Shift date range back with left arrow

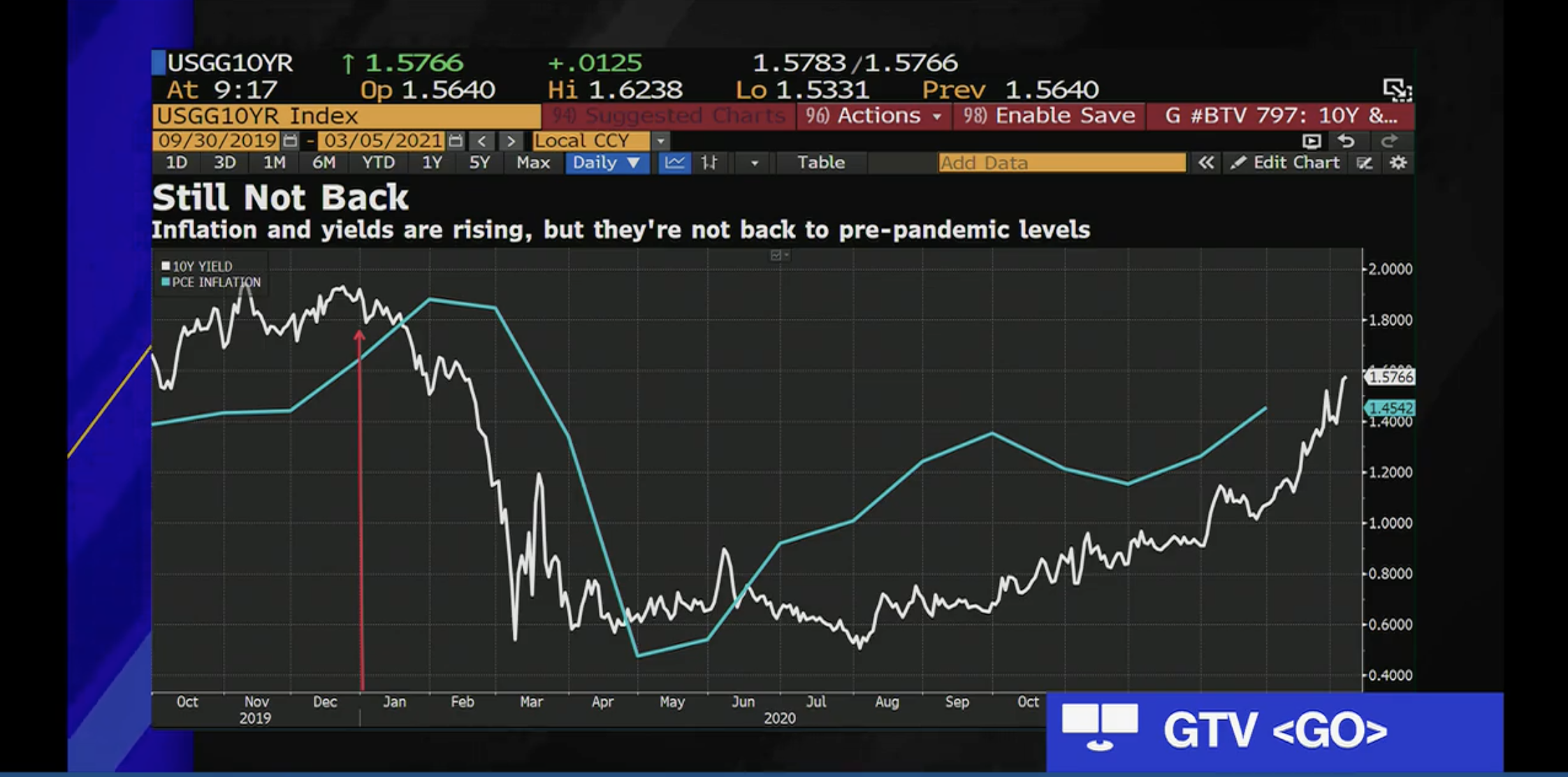click(481, 141)
